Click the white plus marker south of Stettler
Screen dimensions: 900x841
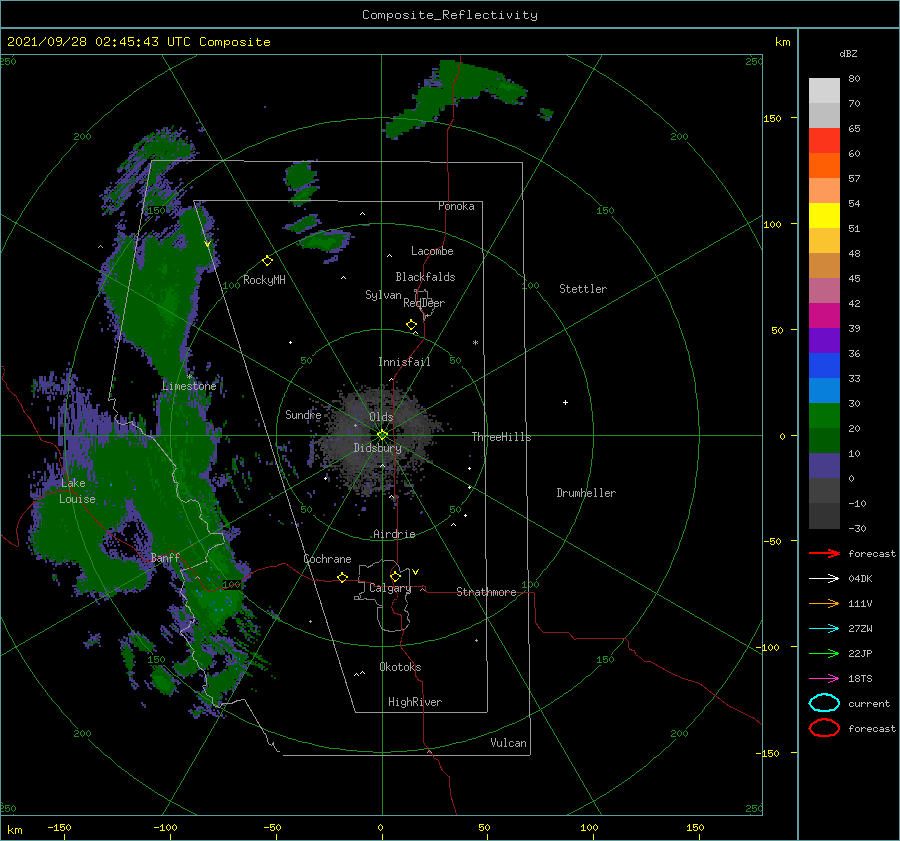click(565, 402)
